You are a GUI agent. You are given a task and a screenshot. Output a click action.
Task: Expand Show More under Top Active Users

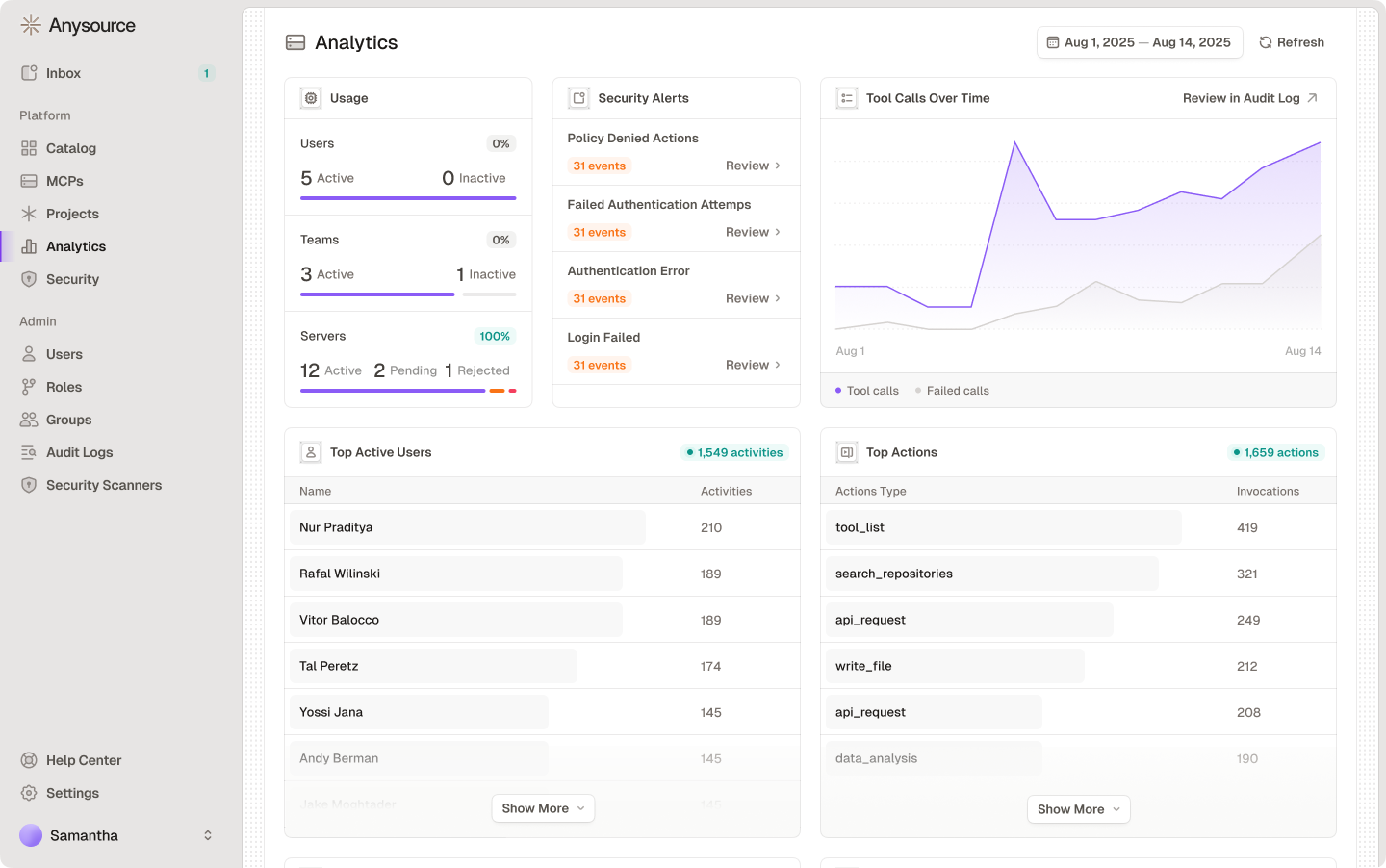(543, 808)
